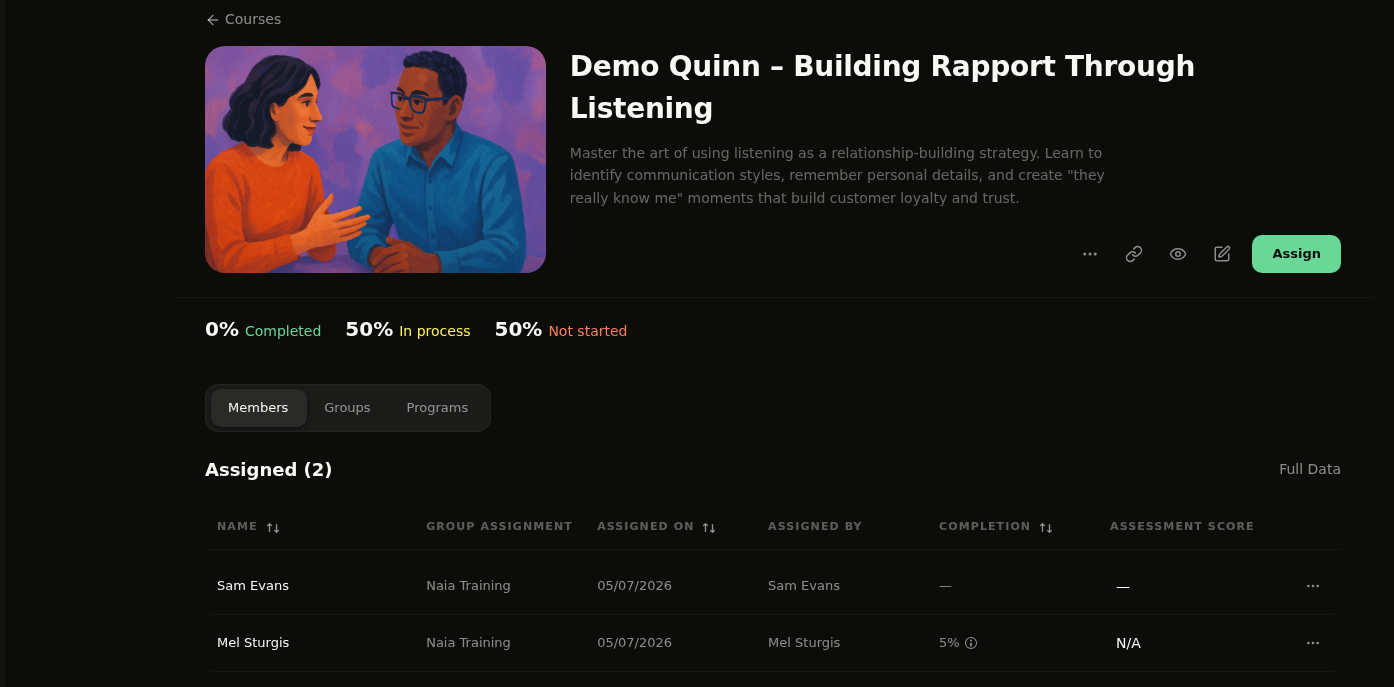
Task: Click Mel Sturgis in Assigned By column
Action: point(804,643)
